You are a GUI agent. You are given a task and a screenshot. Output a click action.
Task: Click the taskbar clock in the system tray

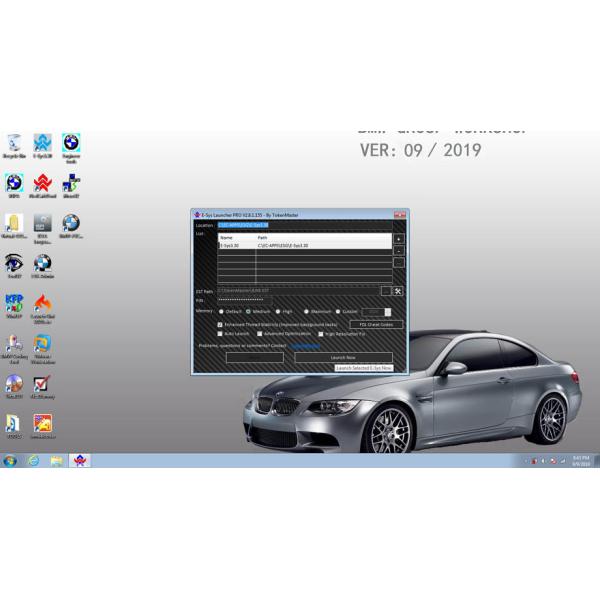click(580, 461)
